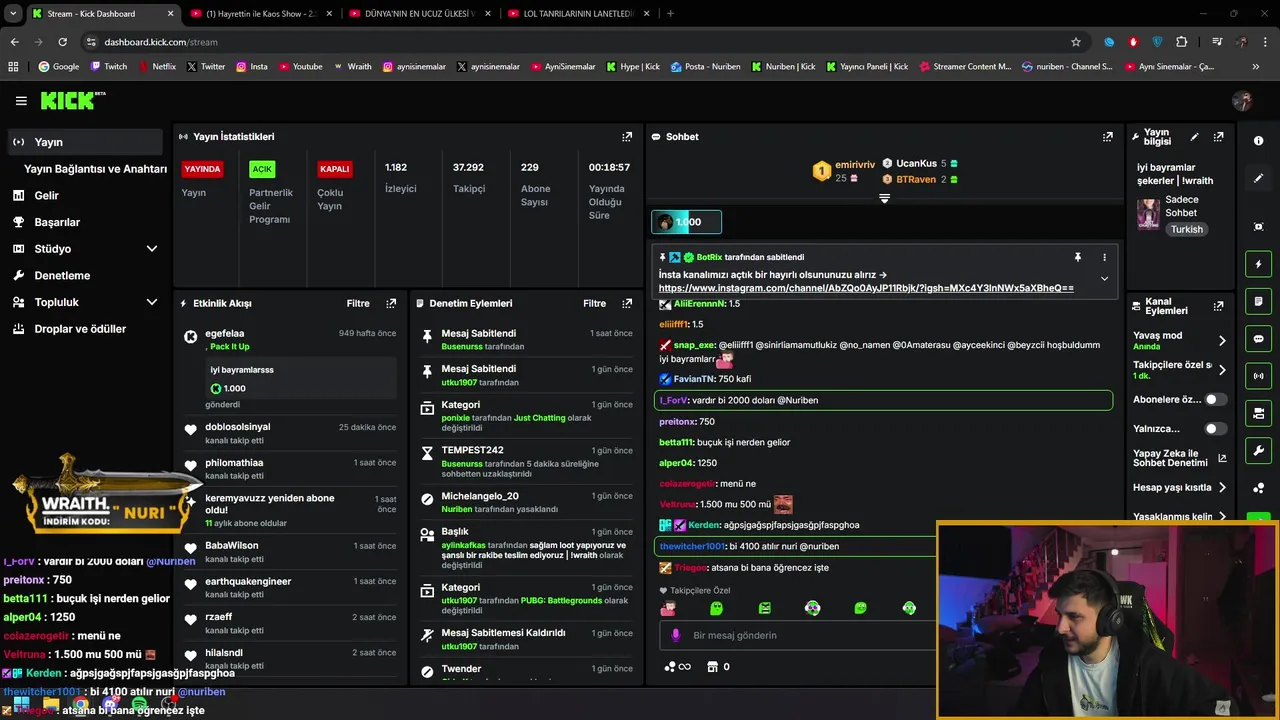Click the chat bubble icon in the right toolbar
This screenshot has height=720, width=1280.
pos(1258,339)
